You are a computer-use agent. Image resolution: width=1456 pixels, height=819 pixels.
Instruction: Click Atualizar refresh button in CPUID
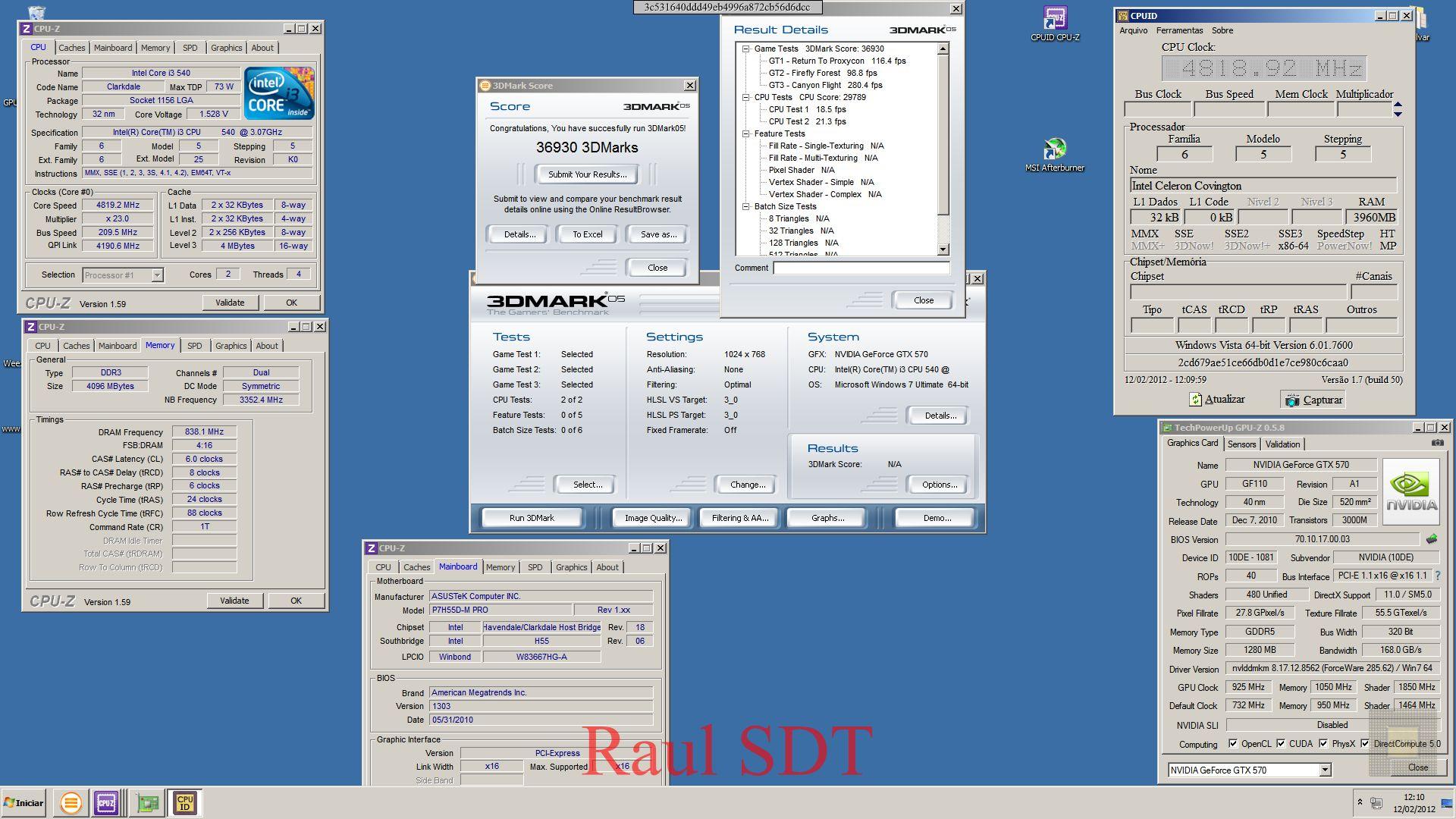(x=1216, y=400)
